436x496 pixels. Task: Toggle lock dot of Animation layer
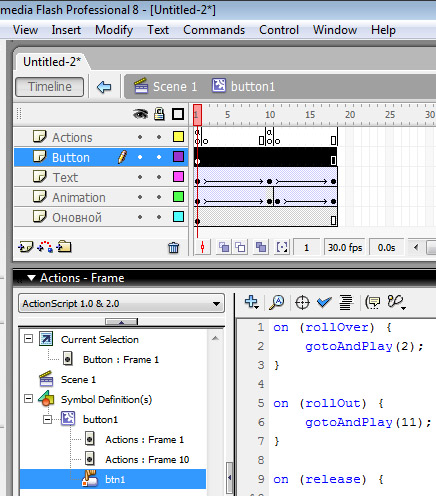click(159, 197)
